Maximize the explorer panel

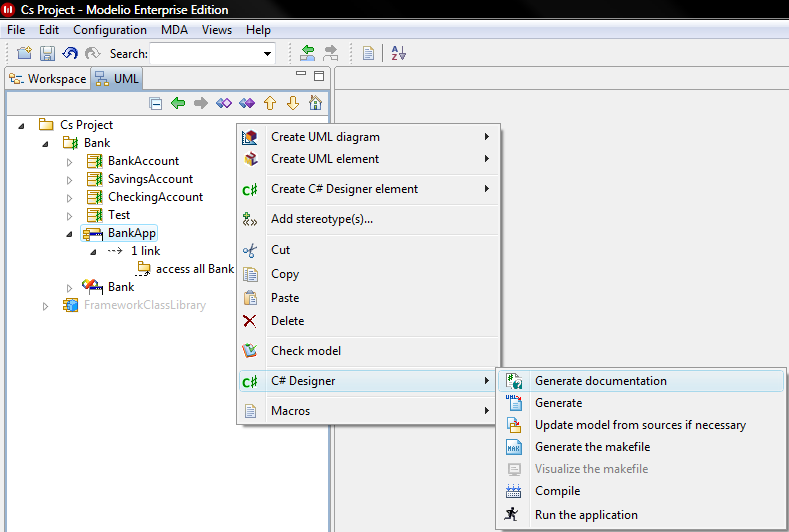pyautogui.click(x=319, y=76)
